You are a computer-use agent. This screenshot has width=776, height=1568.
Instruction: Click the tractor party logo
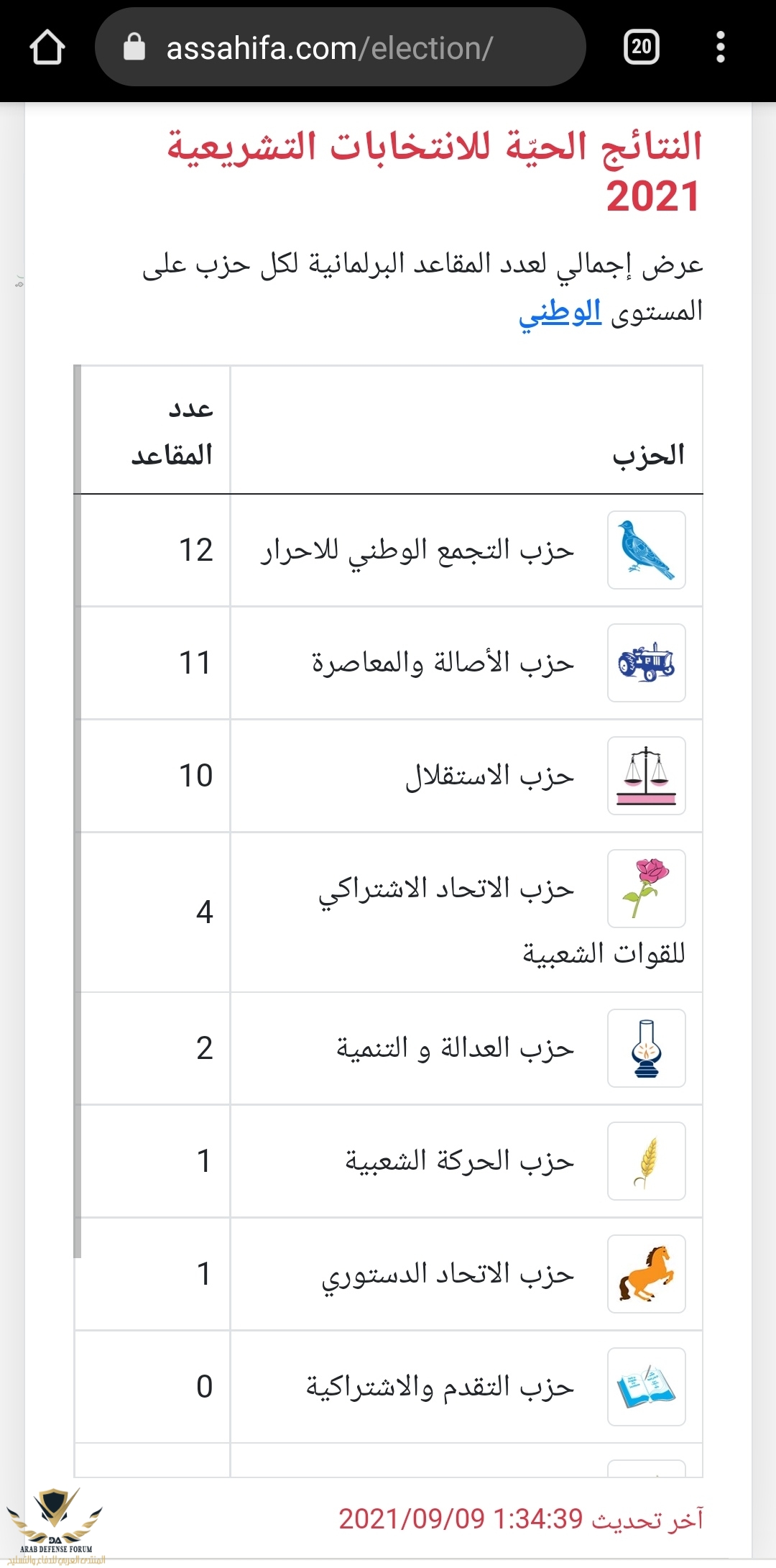(x=647, y=663)
